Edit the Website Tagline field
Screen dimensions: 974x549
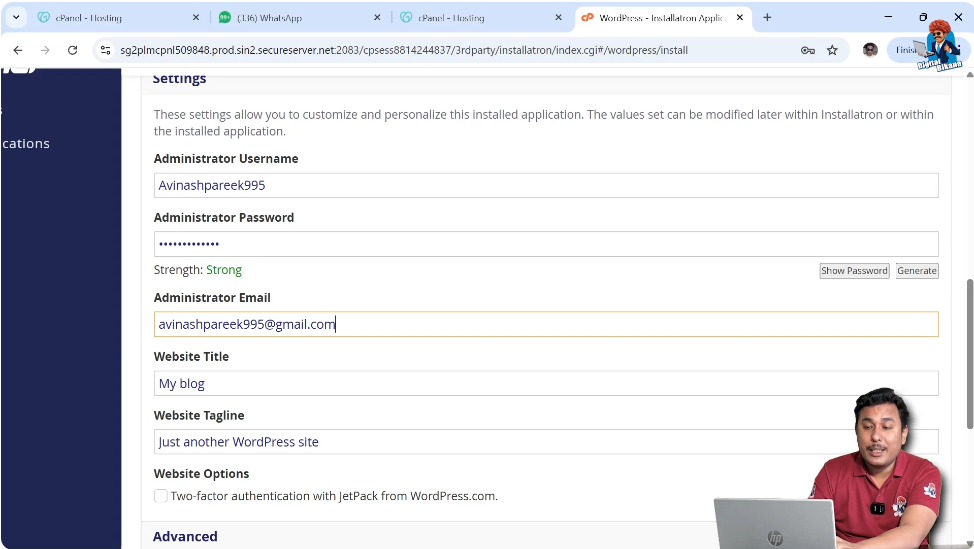pos(546,442)
